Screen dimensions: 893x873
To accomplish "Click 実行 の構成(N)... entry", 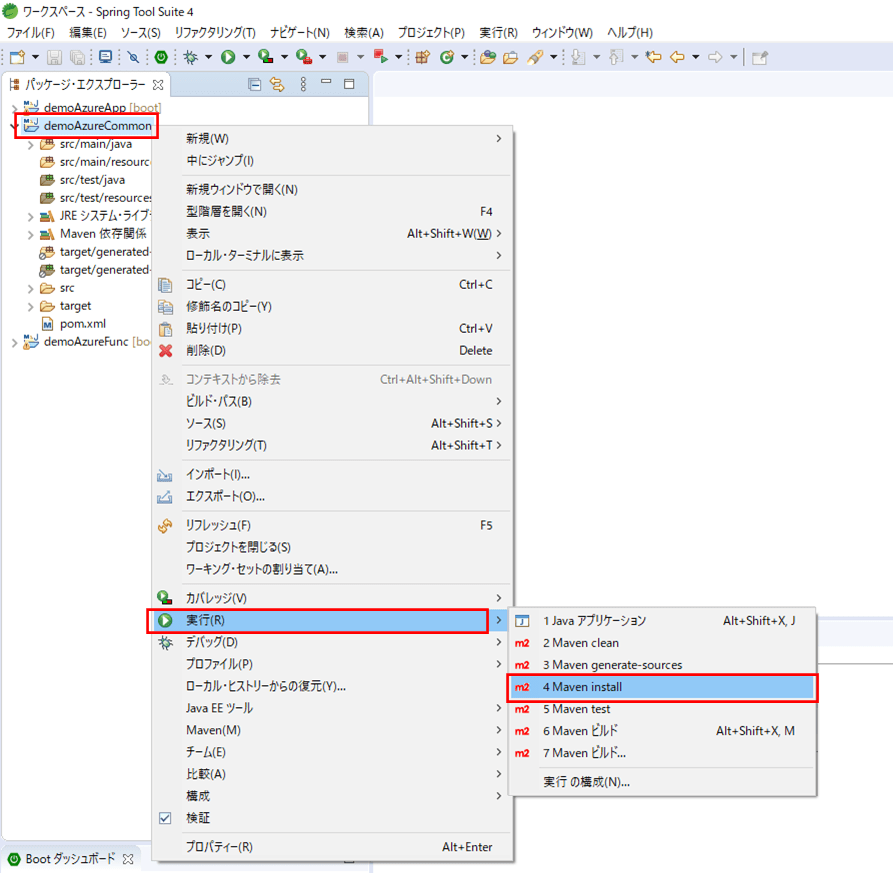I will (586, 782).
